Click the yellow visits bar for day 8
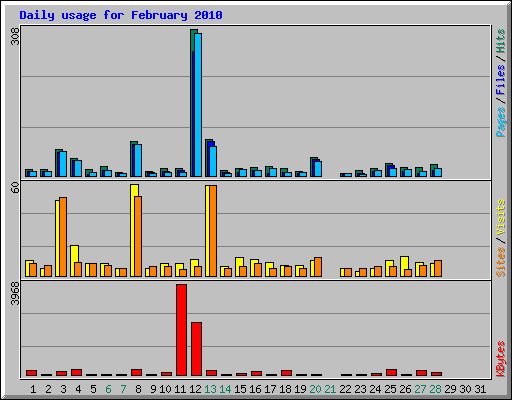512x400 pixels. (133, 230)
